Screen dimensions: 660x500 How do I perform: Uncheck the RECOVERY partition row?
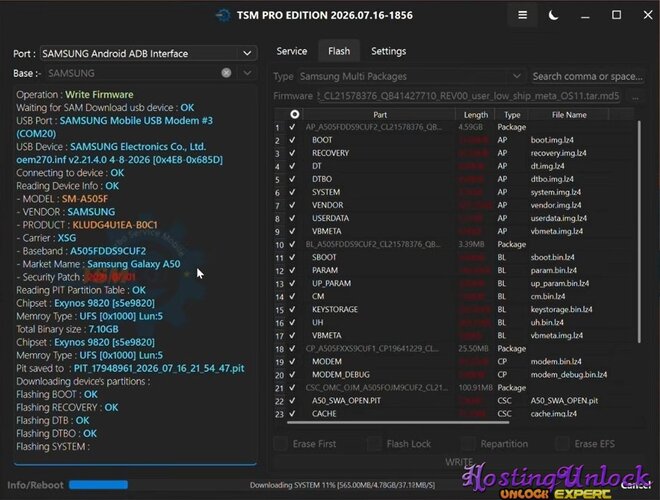click(x=292, y=153)
